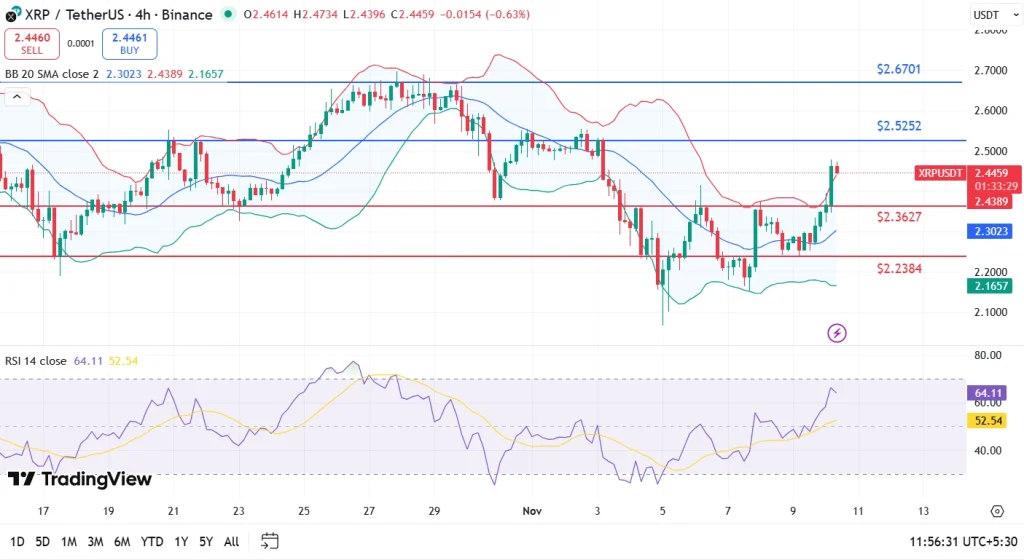The width and height of the screenshot is (1024, 560).
Task: Open the USDT currency dropdown
Action: pyautogui.click(x=984, y=15)
